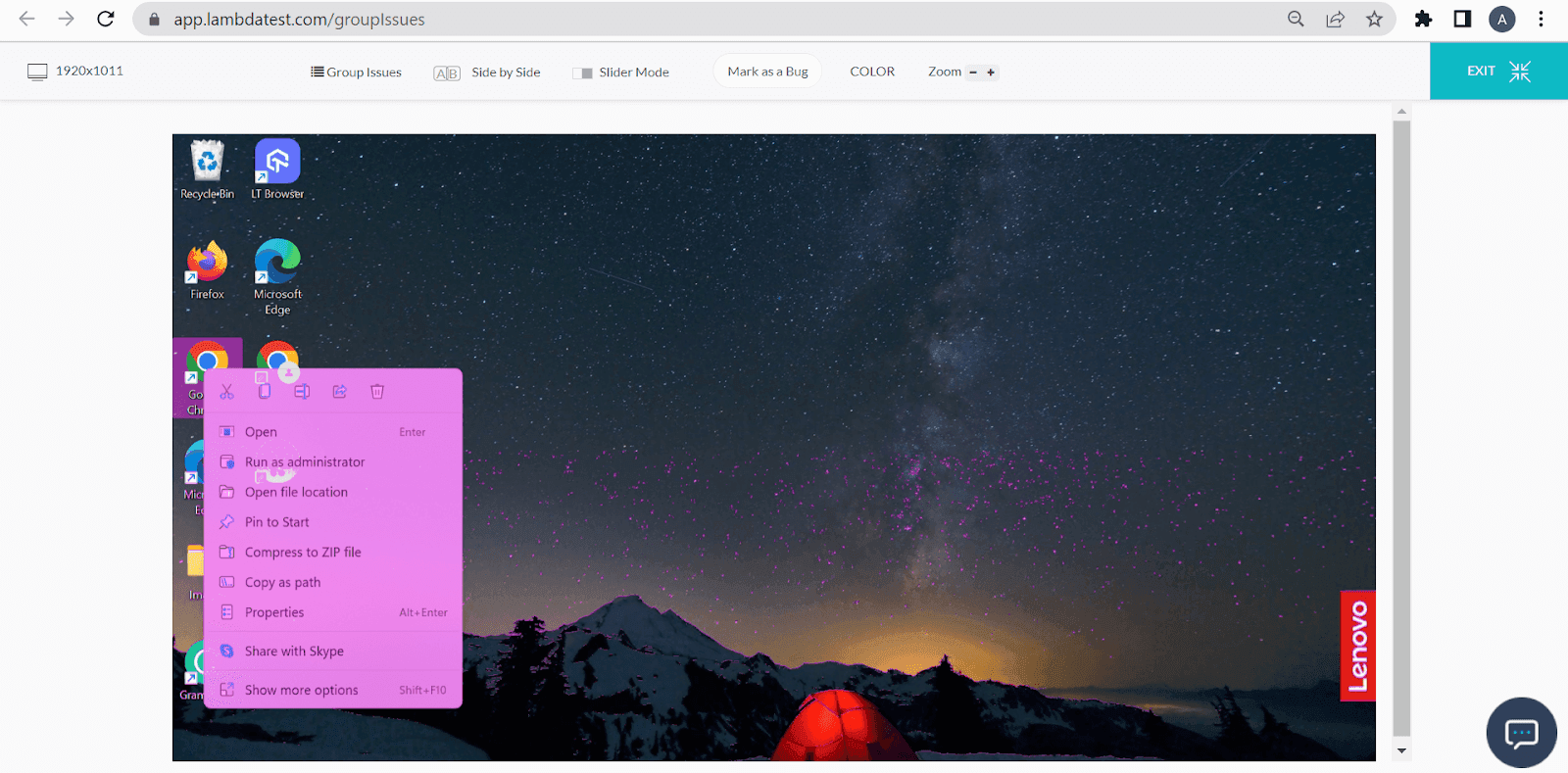Switch to Side by Side comparison

(x=487, y=72)
